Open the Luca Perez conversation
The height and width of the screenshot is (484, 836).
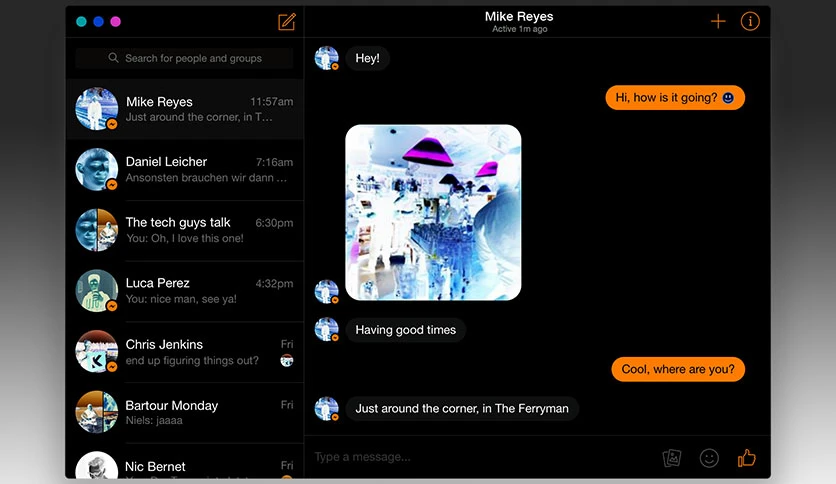click(184, 291)
